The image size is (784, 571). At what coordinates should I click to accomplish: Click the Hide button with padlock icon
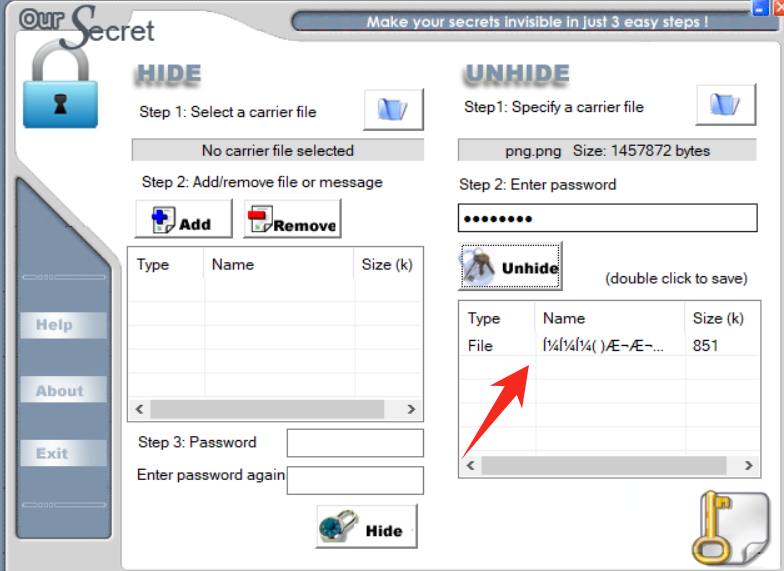[x=366, y=526]
